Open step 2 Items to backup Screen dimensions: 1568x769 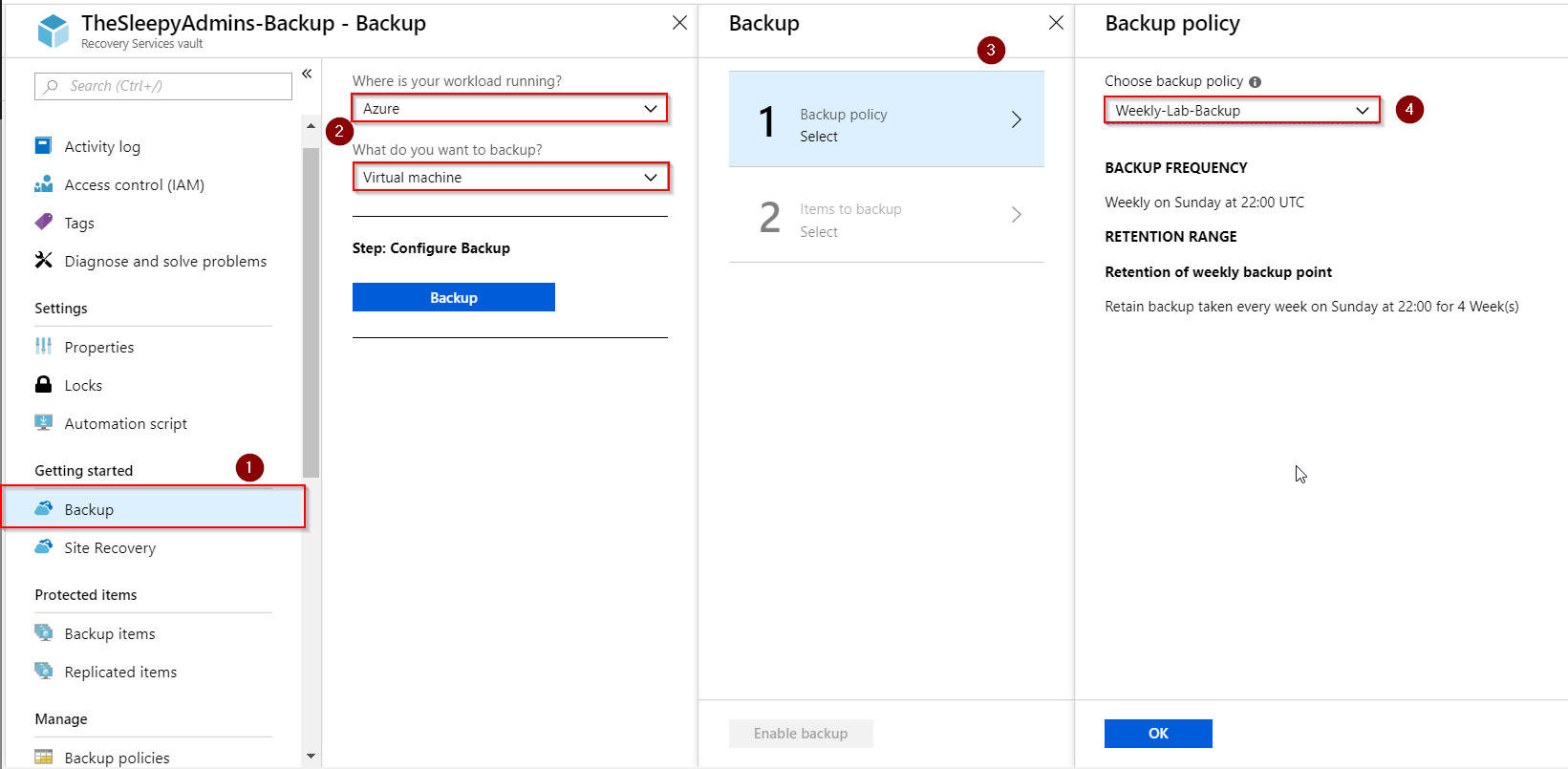tap(886, 220)
